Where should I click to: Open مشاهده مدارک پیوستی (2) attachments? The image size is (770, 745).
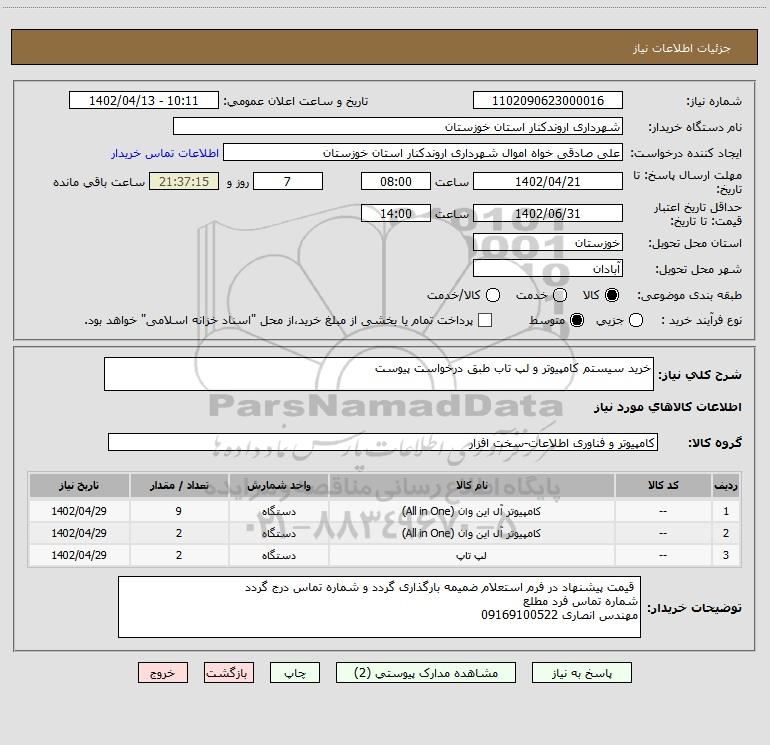(x=426, y=672)
